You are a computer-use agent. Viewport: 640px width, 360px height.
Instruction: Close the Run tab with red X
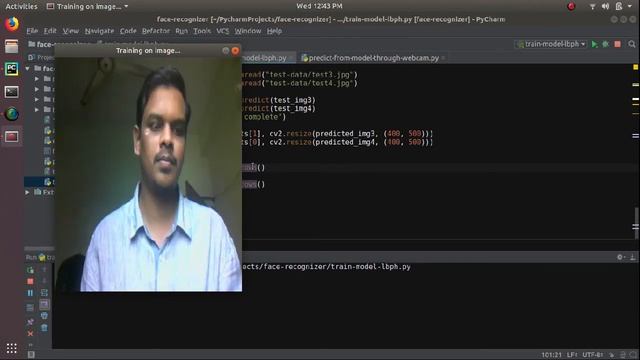(x=30, y=333)
